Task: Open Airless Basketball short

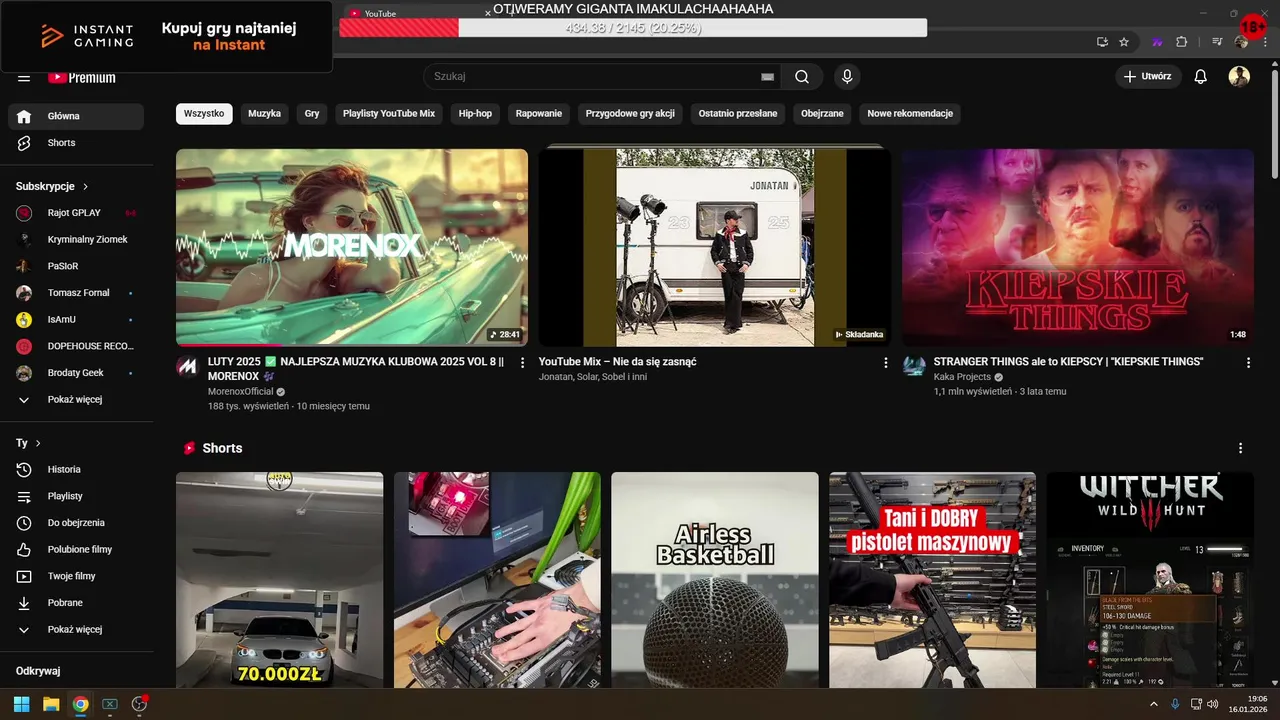Action: tap(715, 580)
